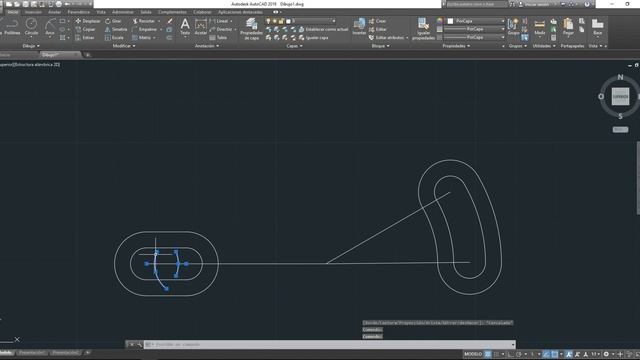Click Editar atributos in Bloque panel
The width and height of the screenshot is (640, 360).
point(387,38)
